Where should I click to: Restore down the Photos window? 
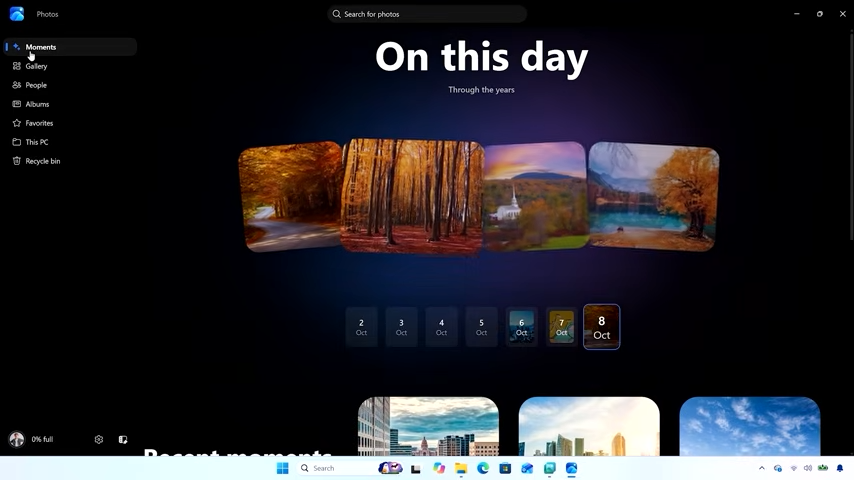click(x=820, y=14)
